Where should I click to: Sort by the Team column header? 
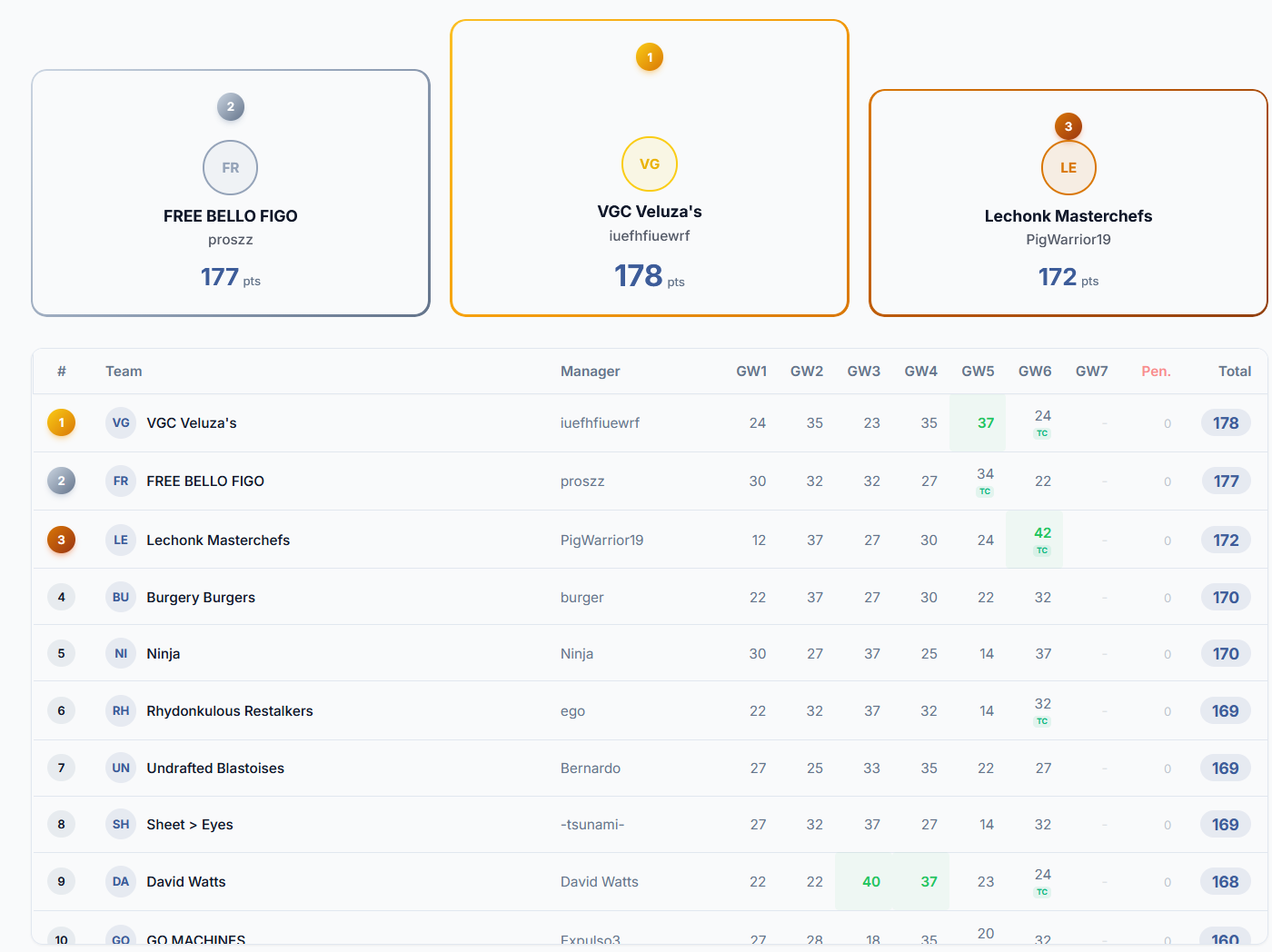tap(124, 372)
